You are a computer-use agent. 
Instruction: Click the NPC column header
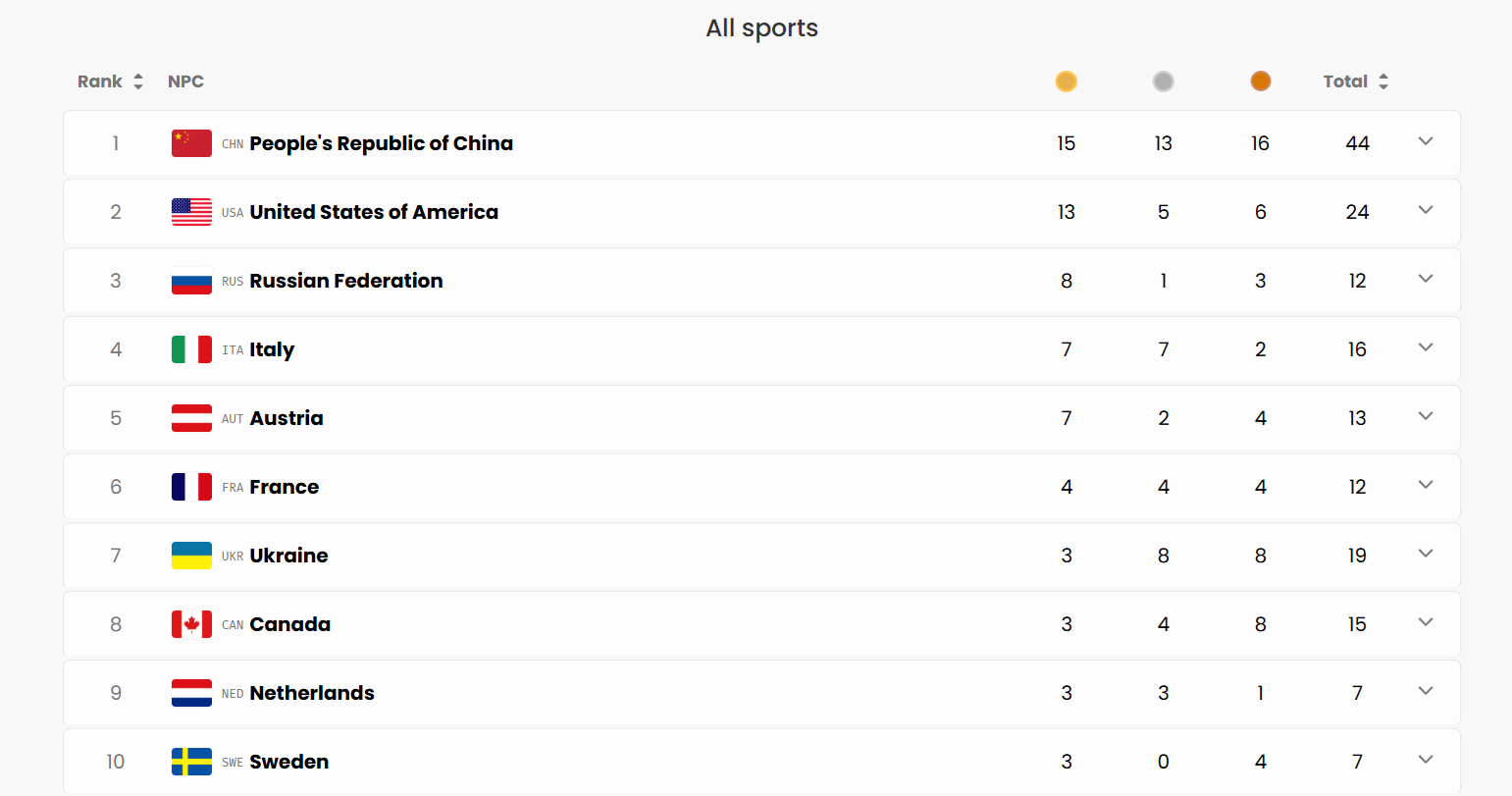tap(185, 81)
